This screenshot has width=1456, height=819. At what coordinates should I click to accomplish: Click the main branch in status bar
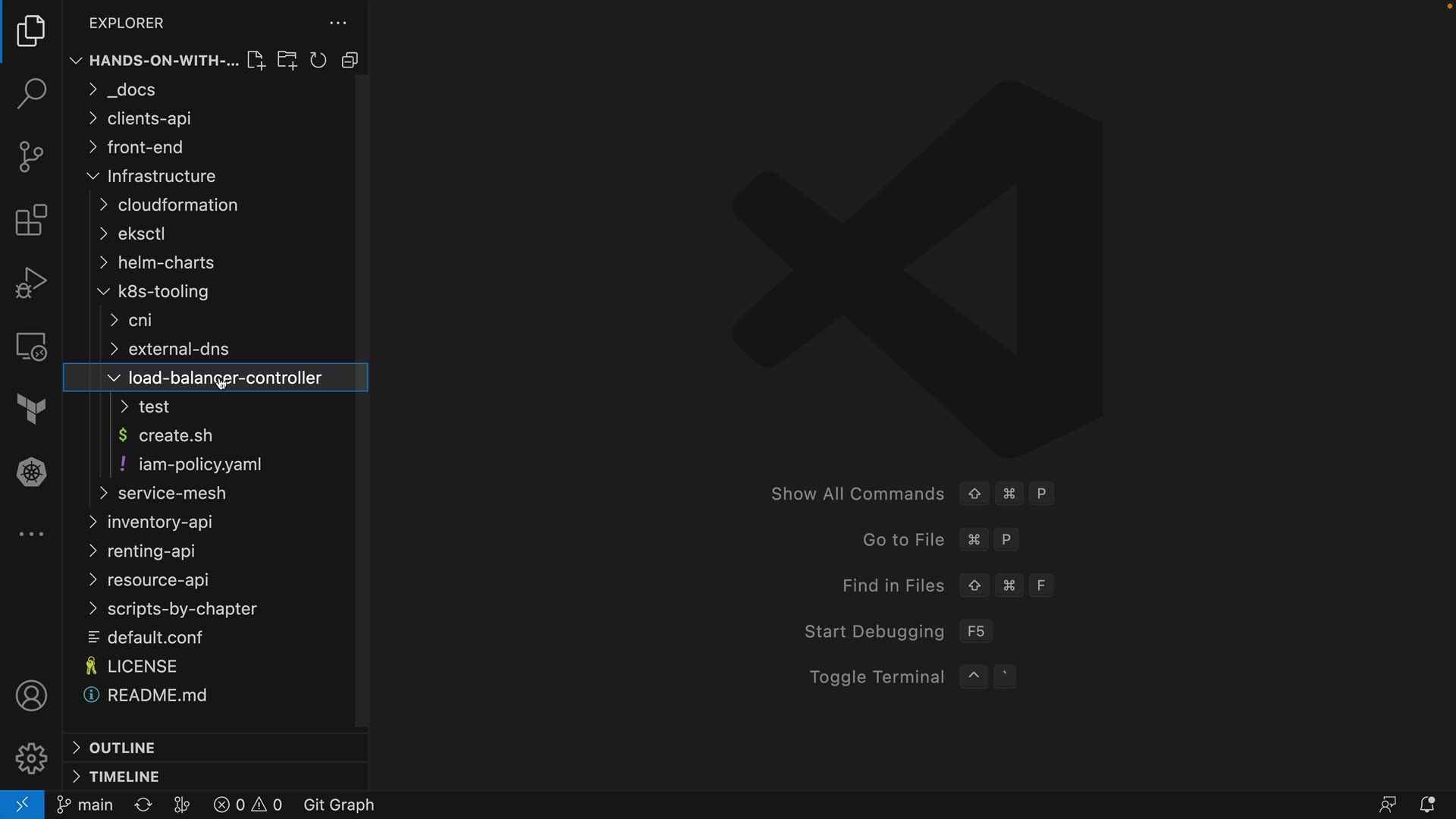(x=86, y=805)
